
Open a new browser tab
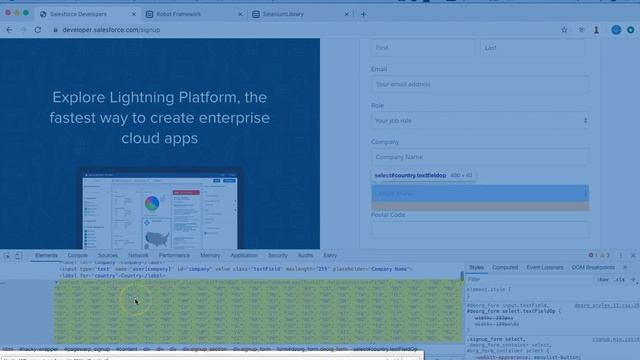click(x=363, y=14)
